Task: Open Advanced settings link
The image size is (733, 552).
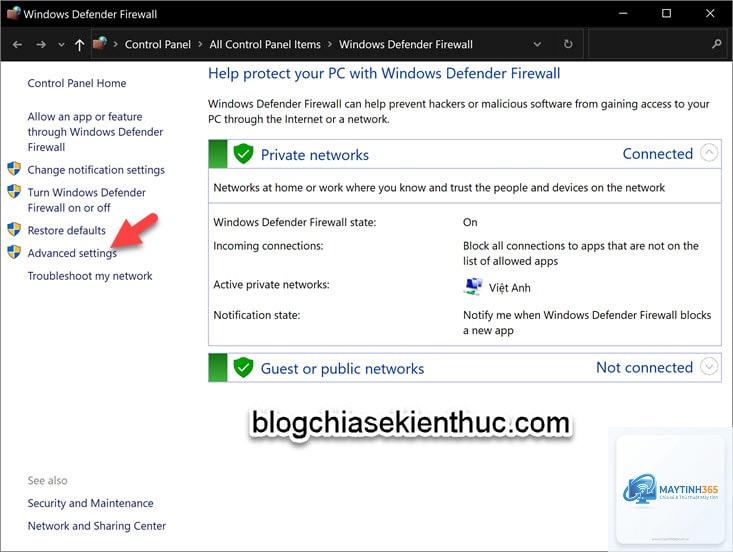Action: (72, 253)
